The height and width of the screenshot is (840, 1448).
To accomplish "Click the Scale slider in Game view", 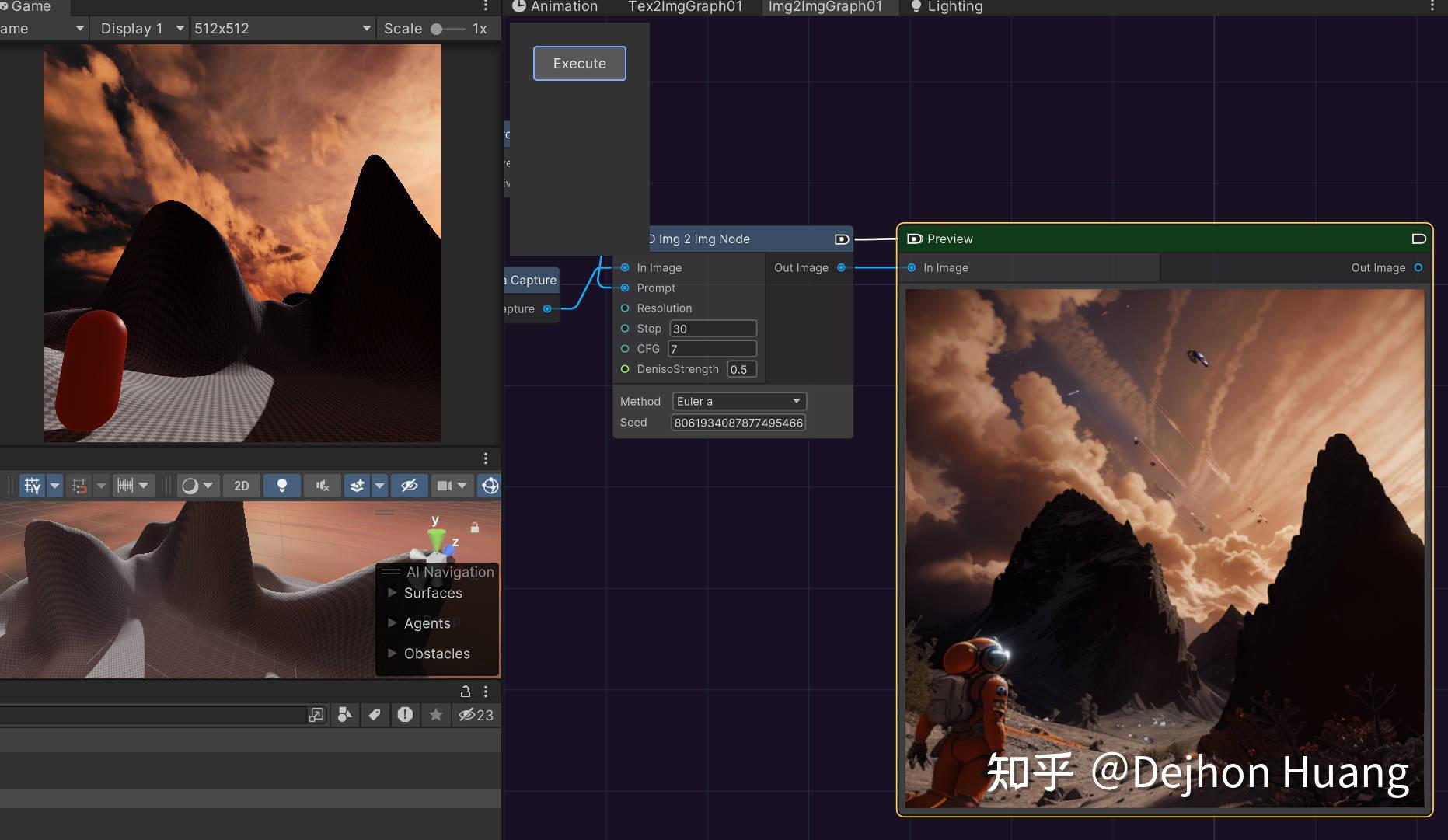I will coord(437,28).
